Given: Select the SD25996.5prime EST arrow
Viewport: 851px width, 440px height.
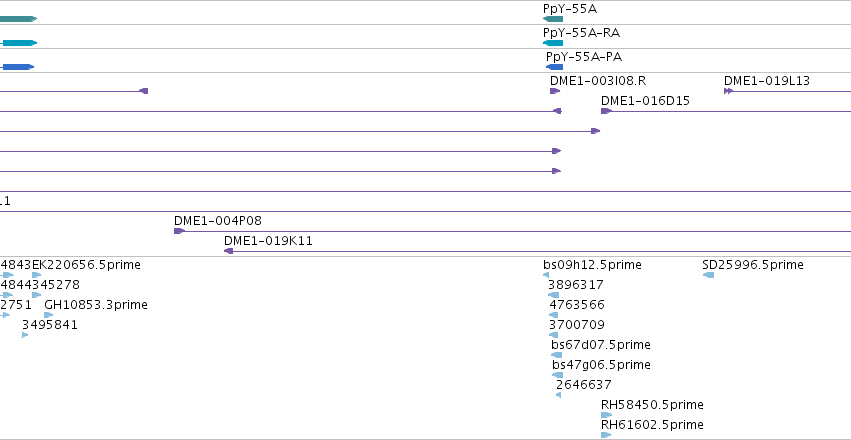Looking at the screenshot, I should pos(708,275).
